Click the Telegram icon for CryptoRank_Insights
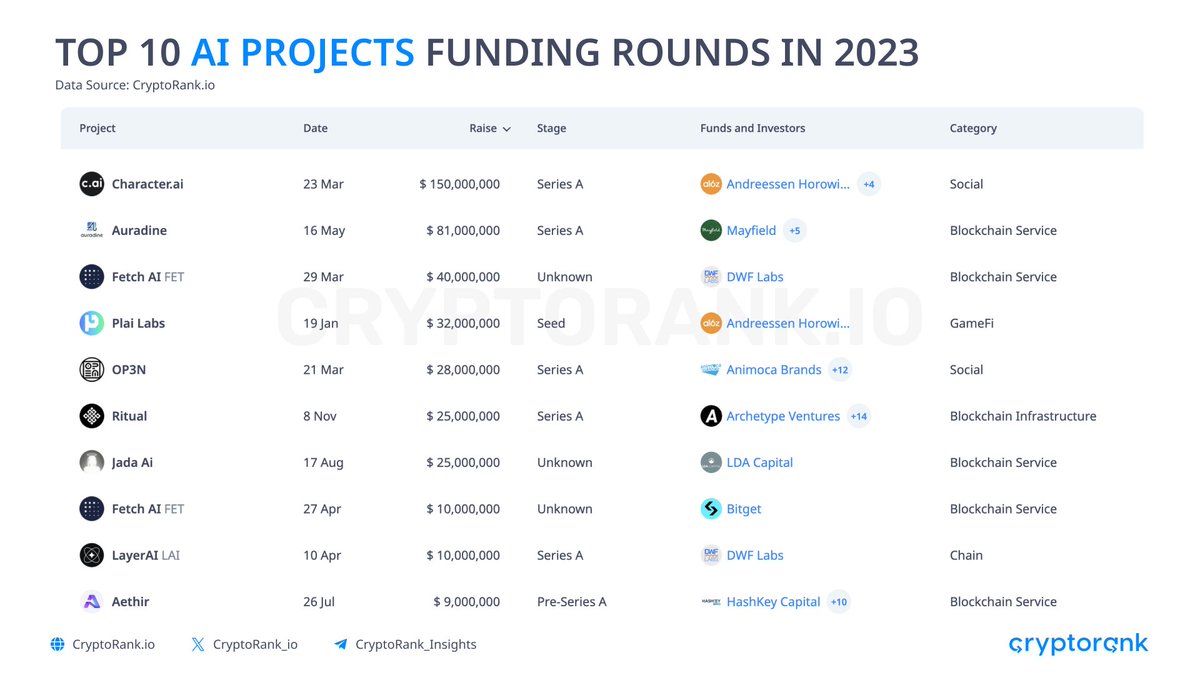 pyautogui.click(x=340, y=645)
